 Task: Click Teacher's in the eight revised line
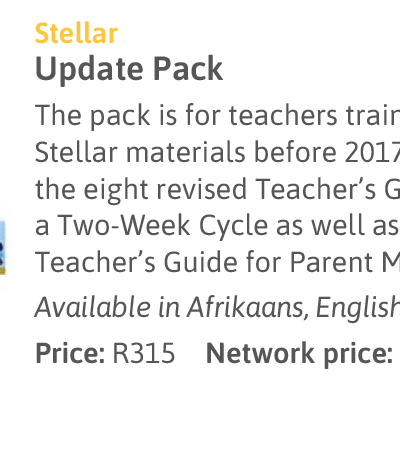(315, 189)
